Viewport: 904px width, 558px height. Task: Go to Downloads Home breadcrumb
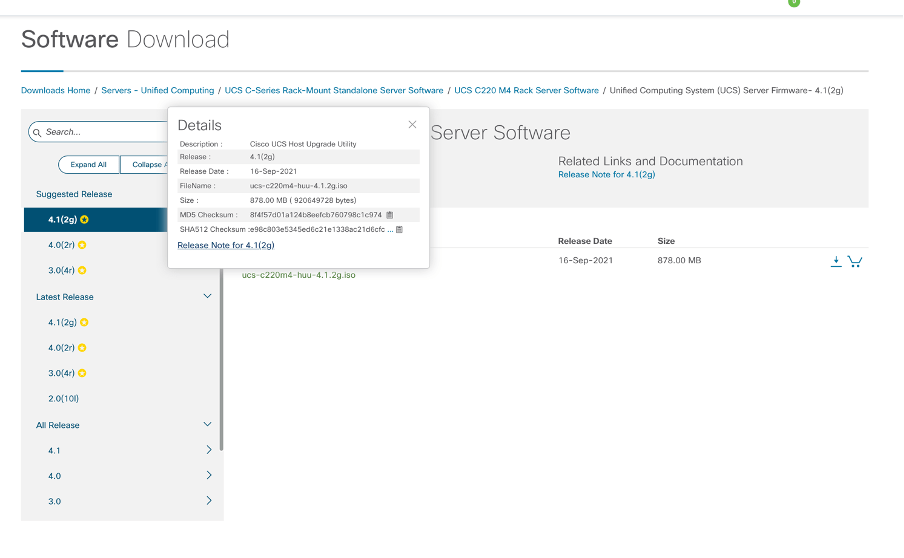[x=55, y=90]
